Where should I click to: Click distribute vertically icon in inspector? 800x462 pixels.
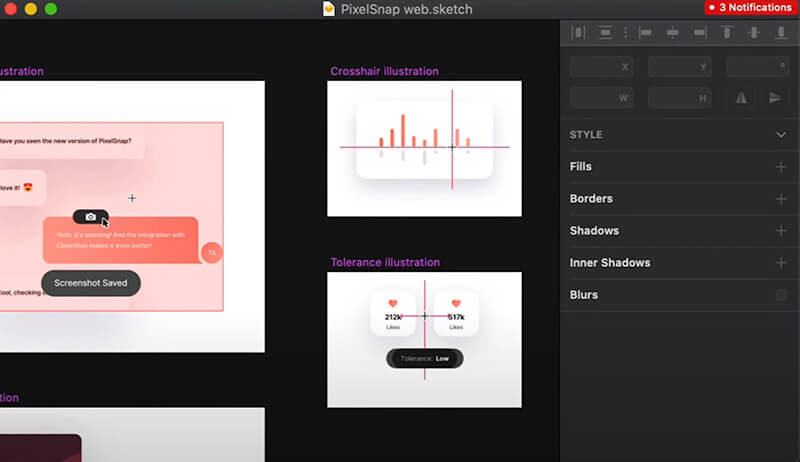[x=605, y=32]
